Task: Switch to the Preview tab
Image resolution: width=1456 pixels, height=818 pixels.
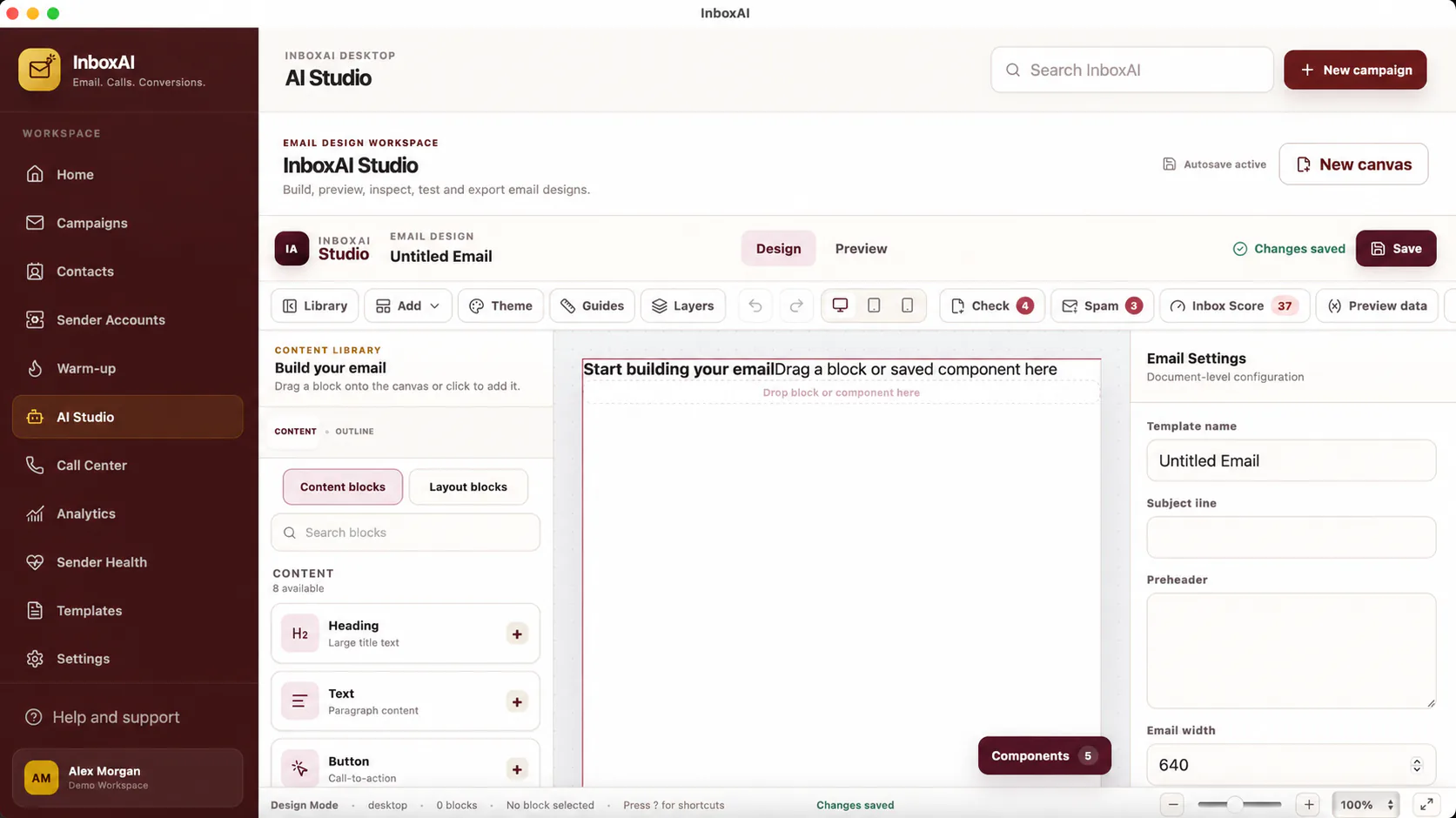Action: coord(861,249)
